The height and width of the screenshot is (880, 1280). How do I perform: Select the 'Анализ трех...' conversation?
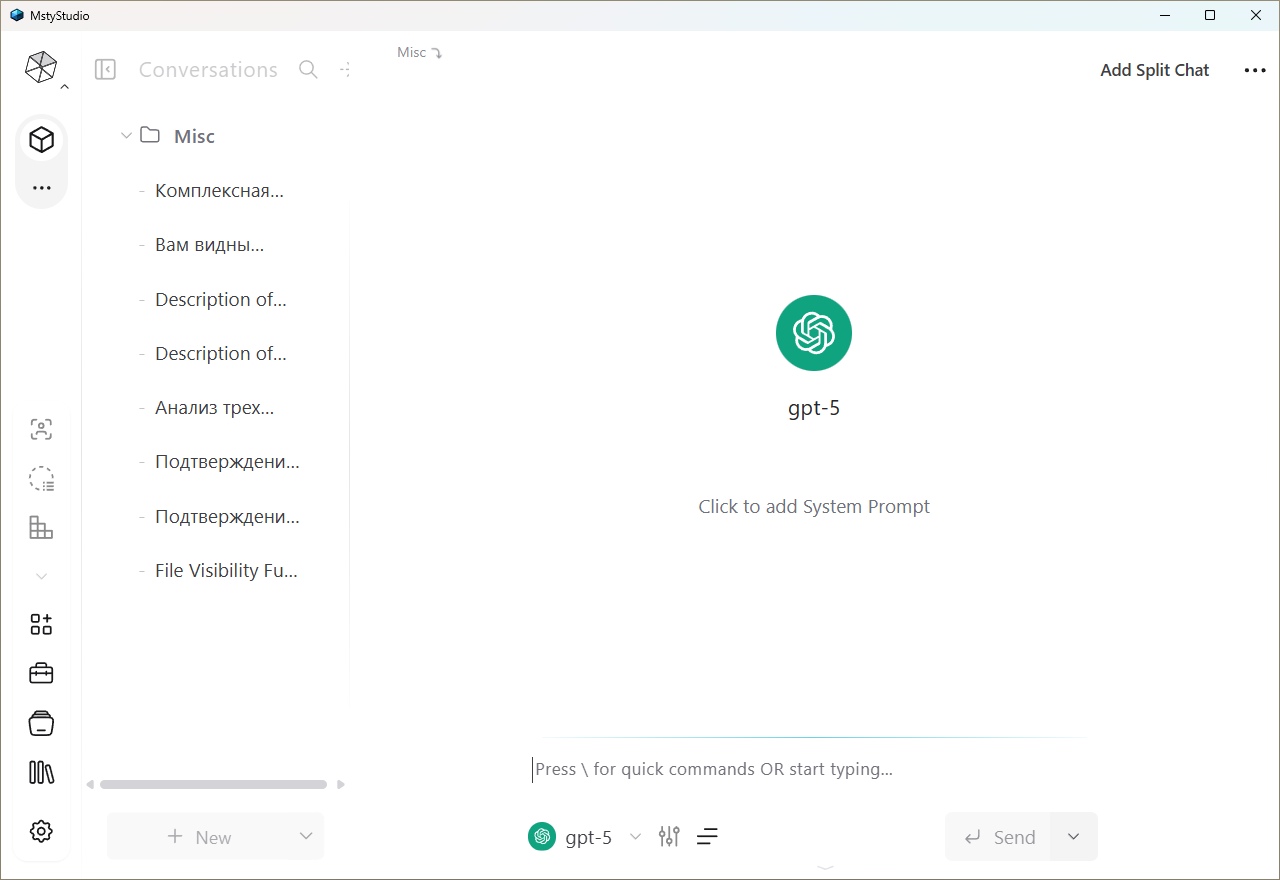[214, 408]
